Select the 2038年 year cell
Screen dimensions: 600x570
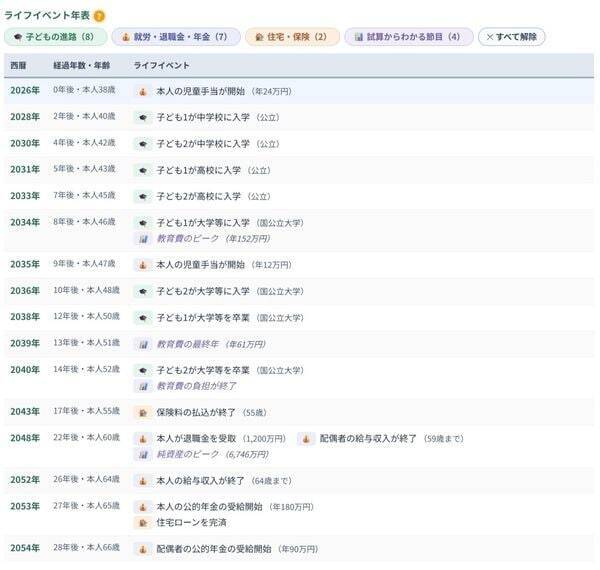click(x=25, y=317)
